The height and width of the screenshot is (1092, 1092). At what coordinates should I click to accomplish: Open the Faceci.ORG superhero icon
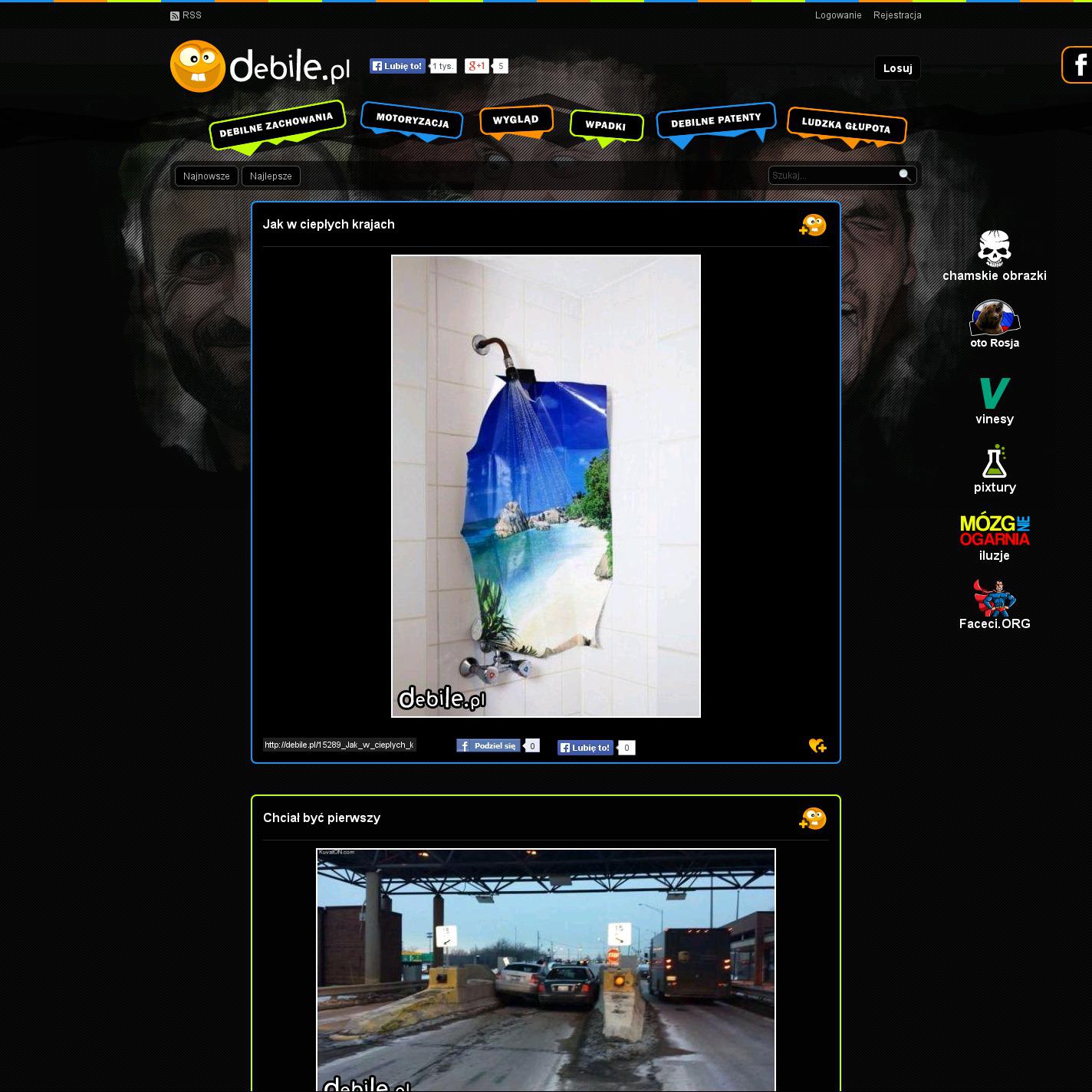click(994, 598)
